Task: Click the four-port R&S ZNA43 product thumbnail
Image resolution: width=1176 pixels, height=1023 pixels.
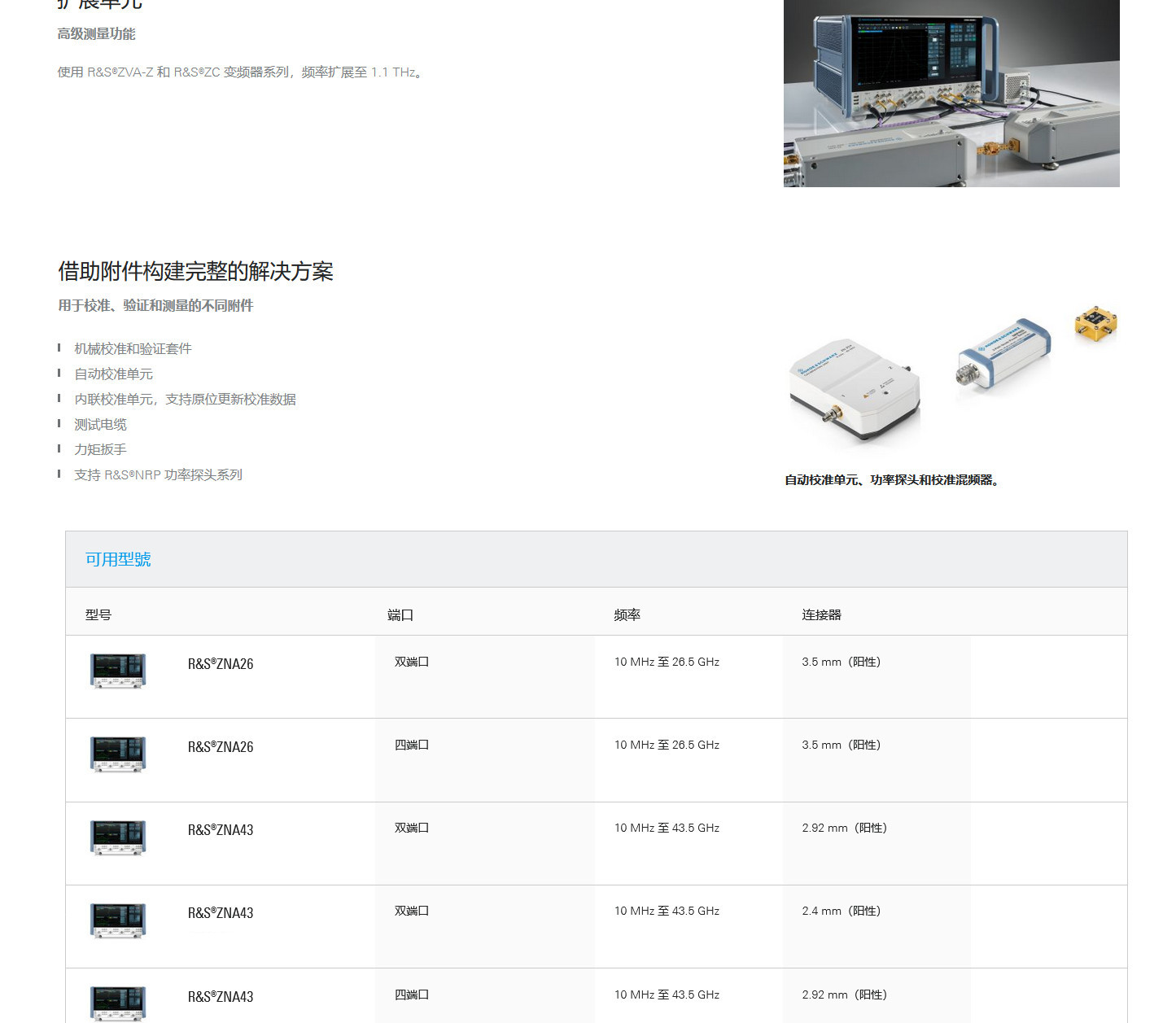Action: [x=118, y=1003]
